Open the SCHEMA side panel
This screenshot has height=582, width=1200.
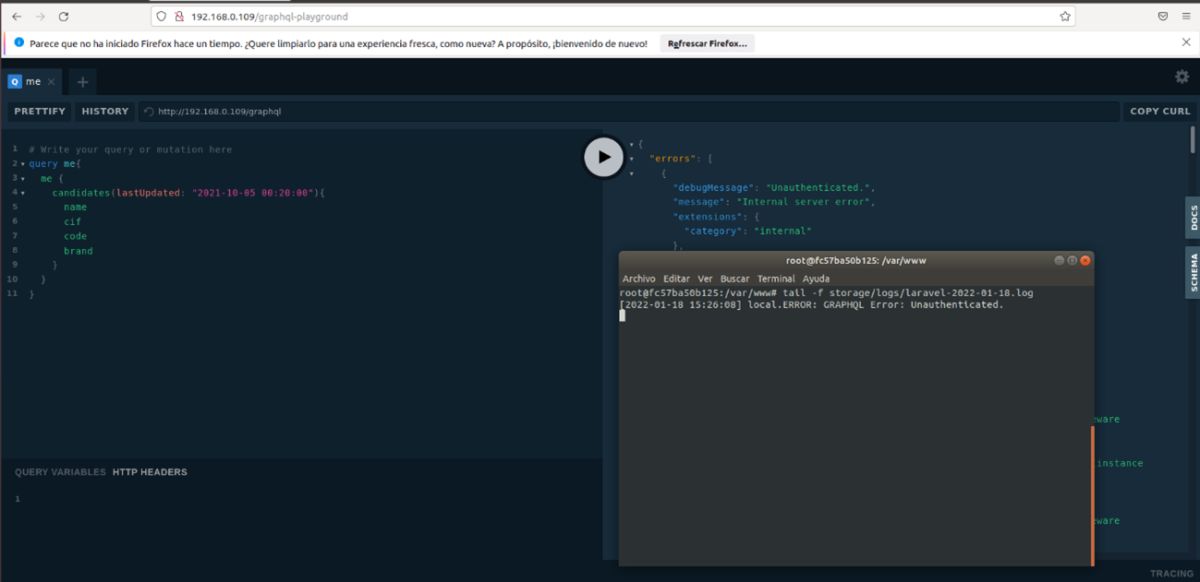[1193, 271]
